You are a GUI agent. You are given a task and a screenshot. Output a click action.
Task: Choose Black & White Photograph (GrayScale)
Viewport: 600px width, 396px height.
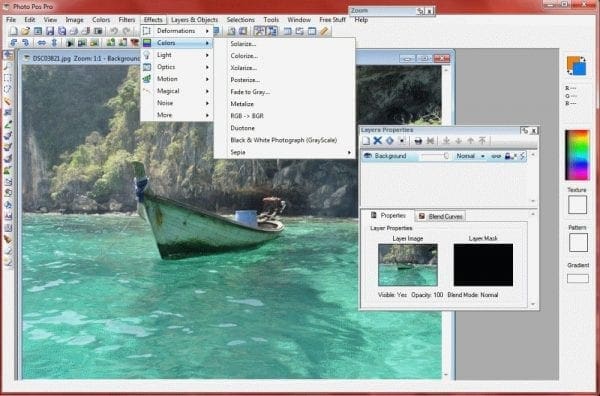pos(283,140)
